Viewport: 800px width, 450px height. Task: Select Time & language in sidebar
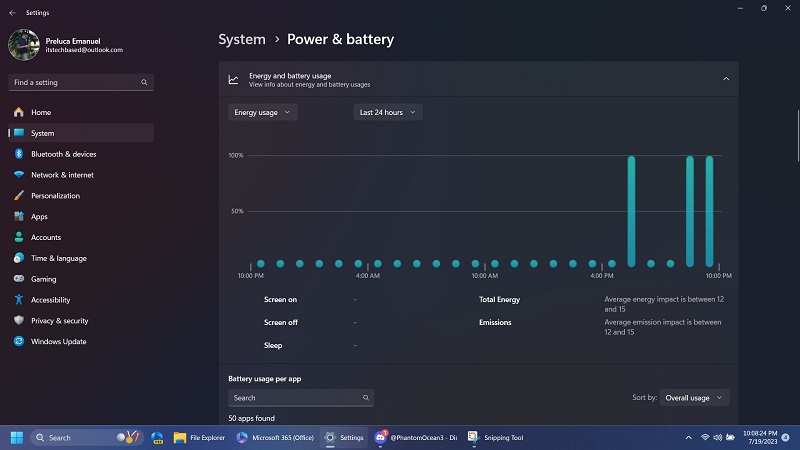58,258
